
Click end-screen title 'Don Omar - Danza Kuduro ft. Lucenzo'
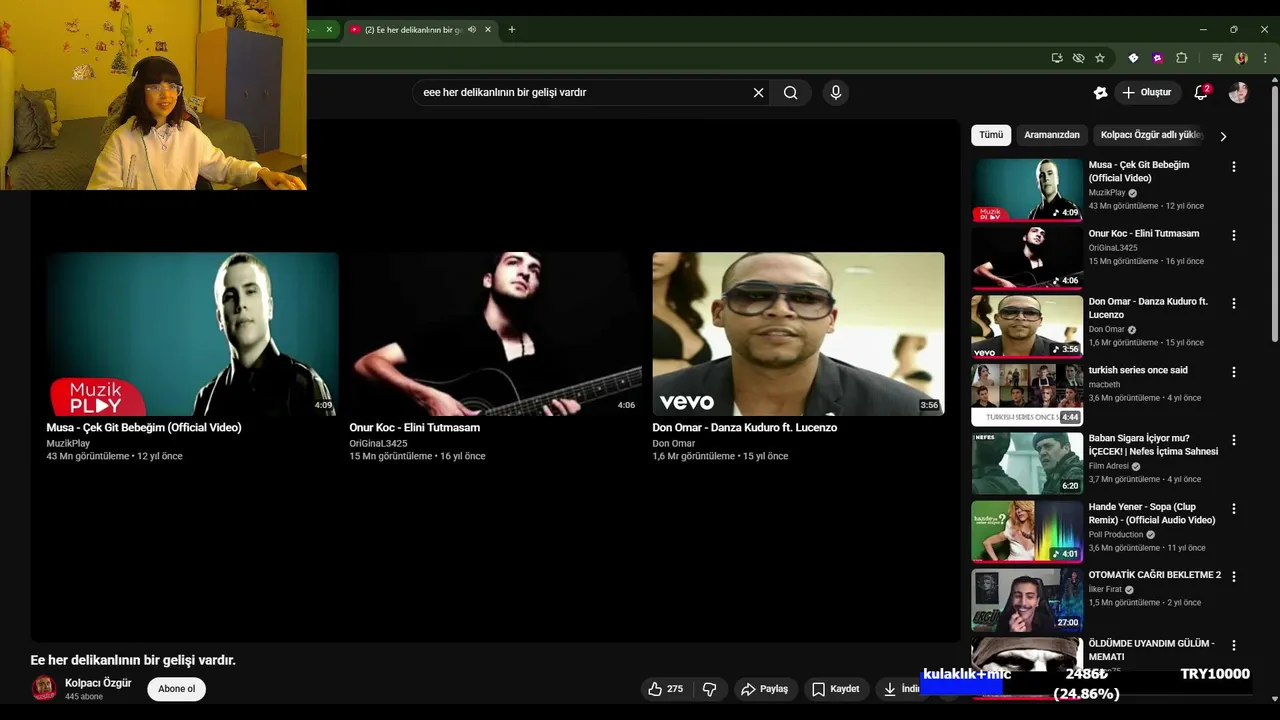(x=744, y=428)
